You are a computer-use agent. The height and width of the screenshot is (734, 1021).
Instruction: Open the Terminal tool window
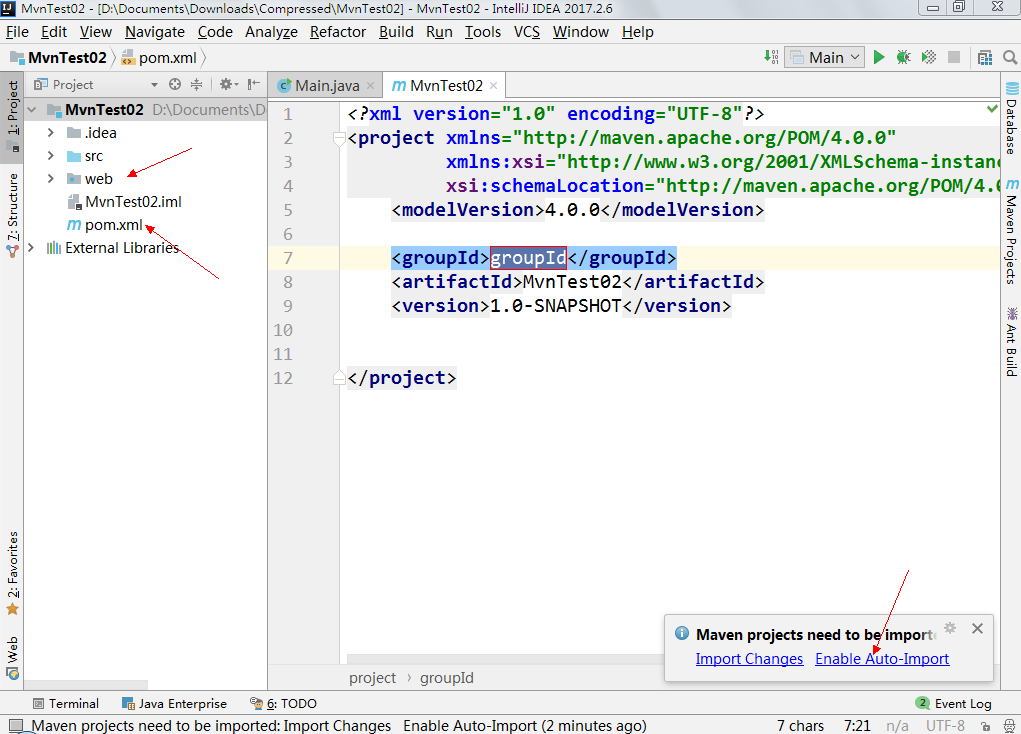click(x=66, y=703)
